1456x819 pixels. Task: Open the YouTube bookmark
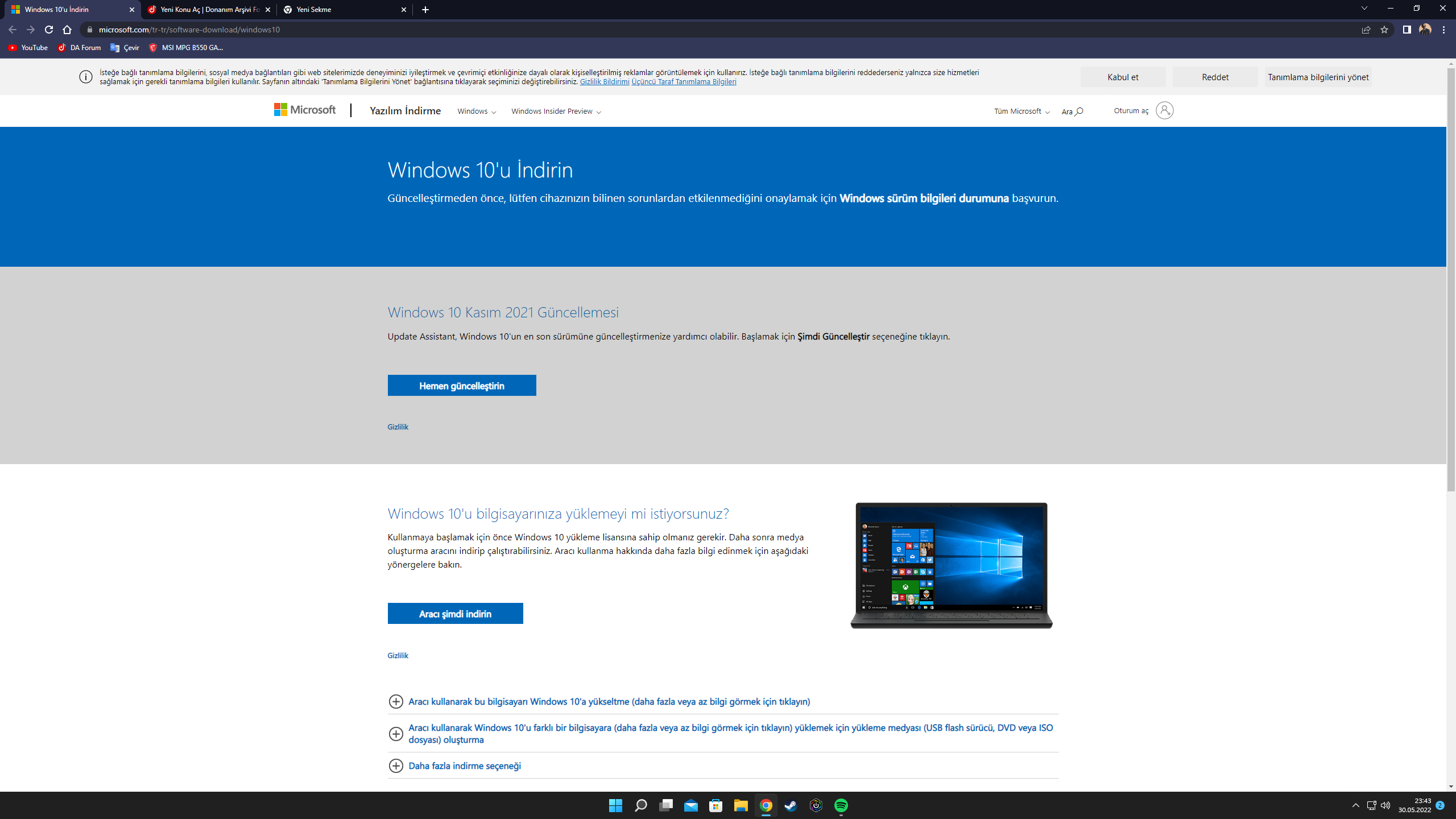click(28, 48)
